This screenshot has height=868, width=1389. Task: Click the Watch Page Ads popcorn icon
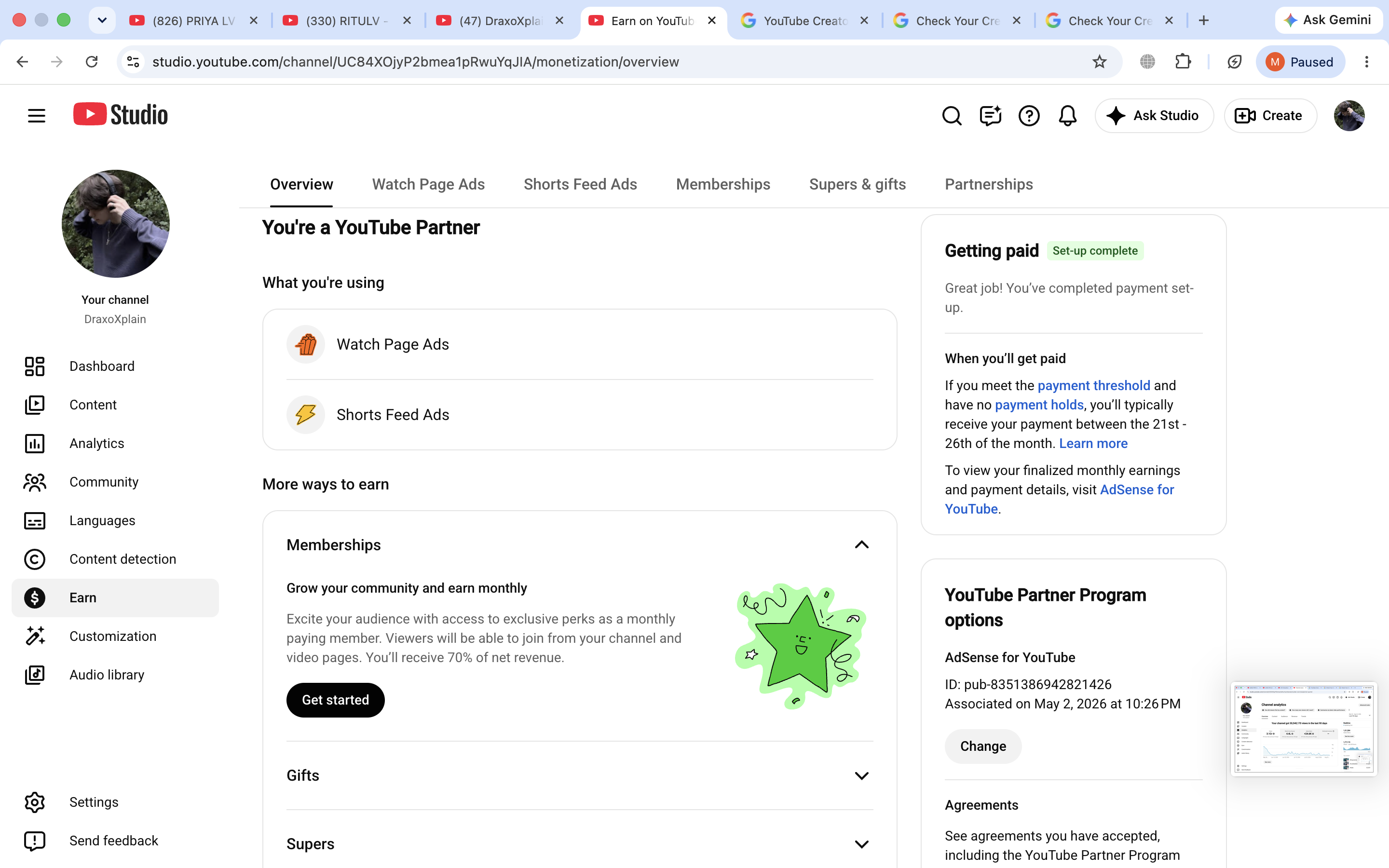tap(306, 344)
